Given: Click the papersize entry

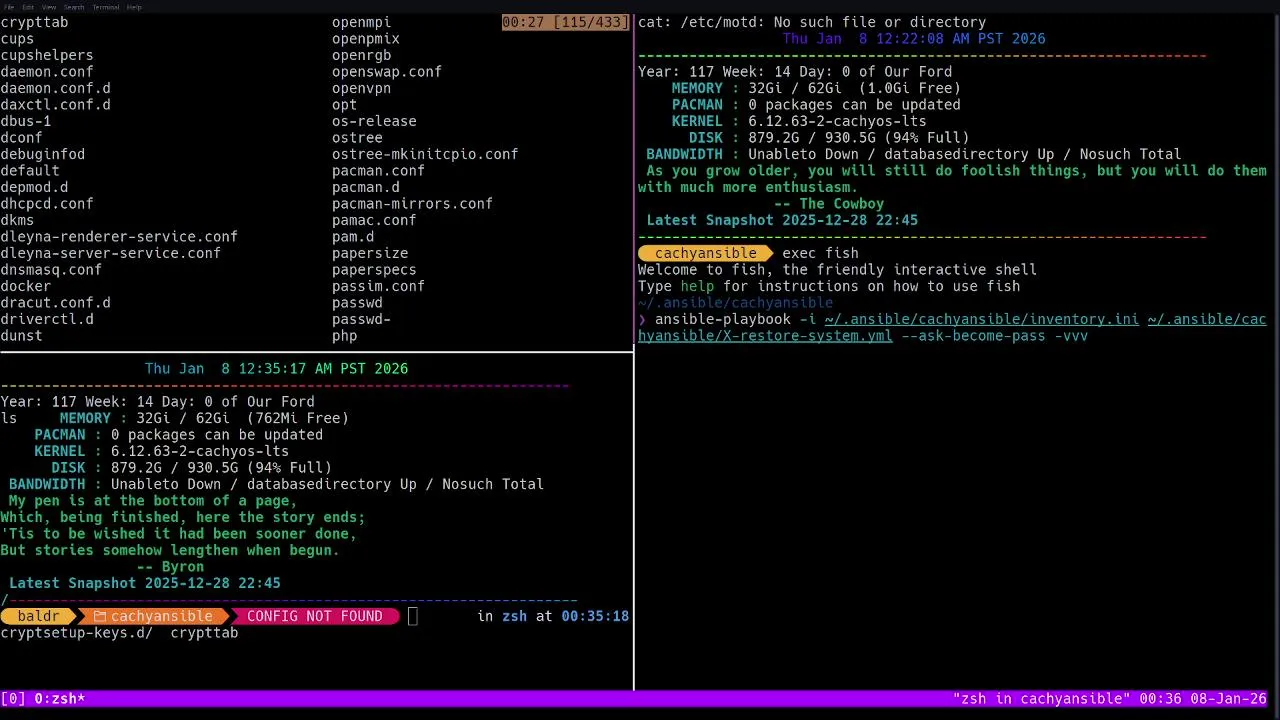Looking at the screenshot, I should tap(370, 253).
